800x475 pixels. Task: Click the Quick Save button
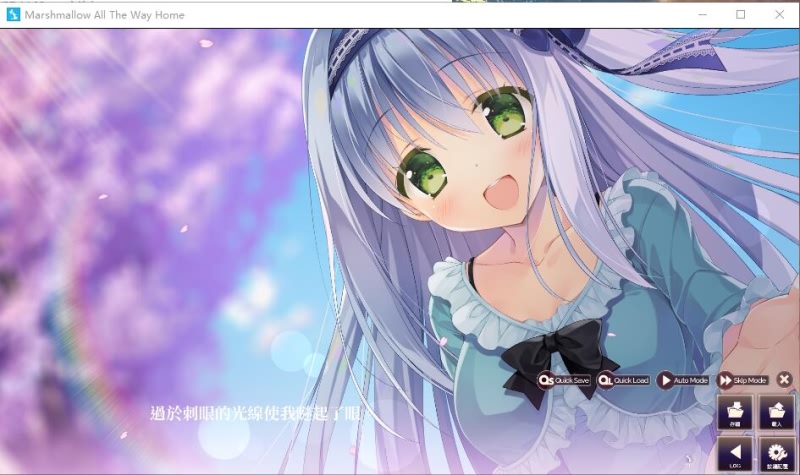[564, 380]
